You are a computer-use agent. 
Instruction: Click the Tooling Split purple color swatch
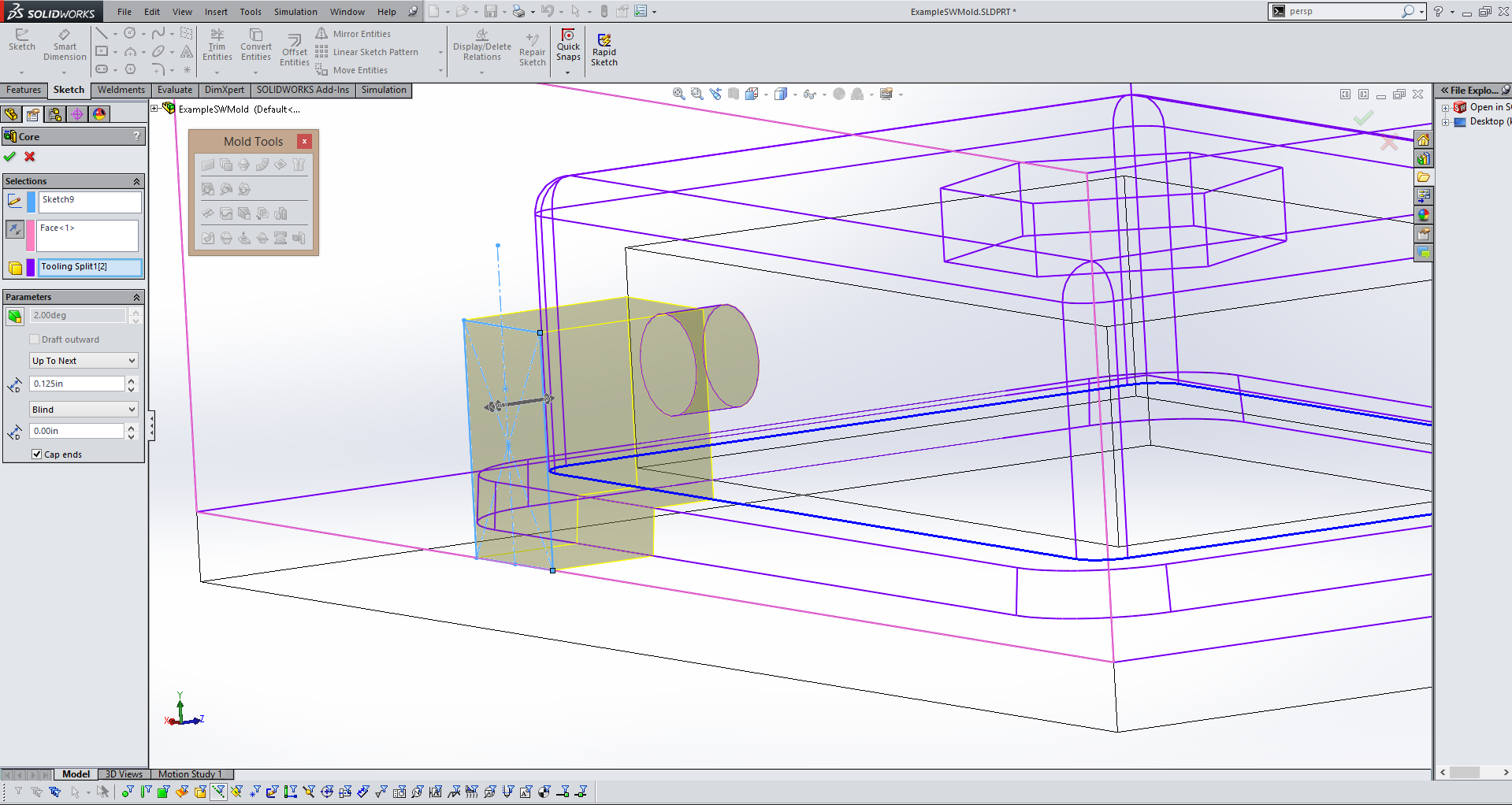(x=31, y=267)
